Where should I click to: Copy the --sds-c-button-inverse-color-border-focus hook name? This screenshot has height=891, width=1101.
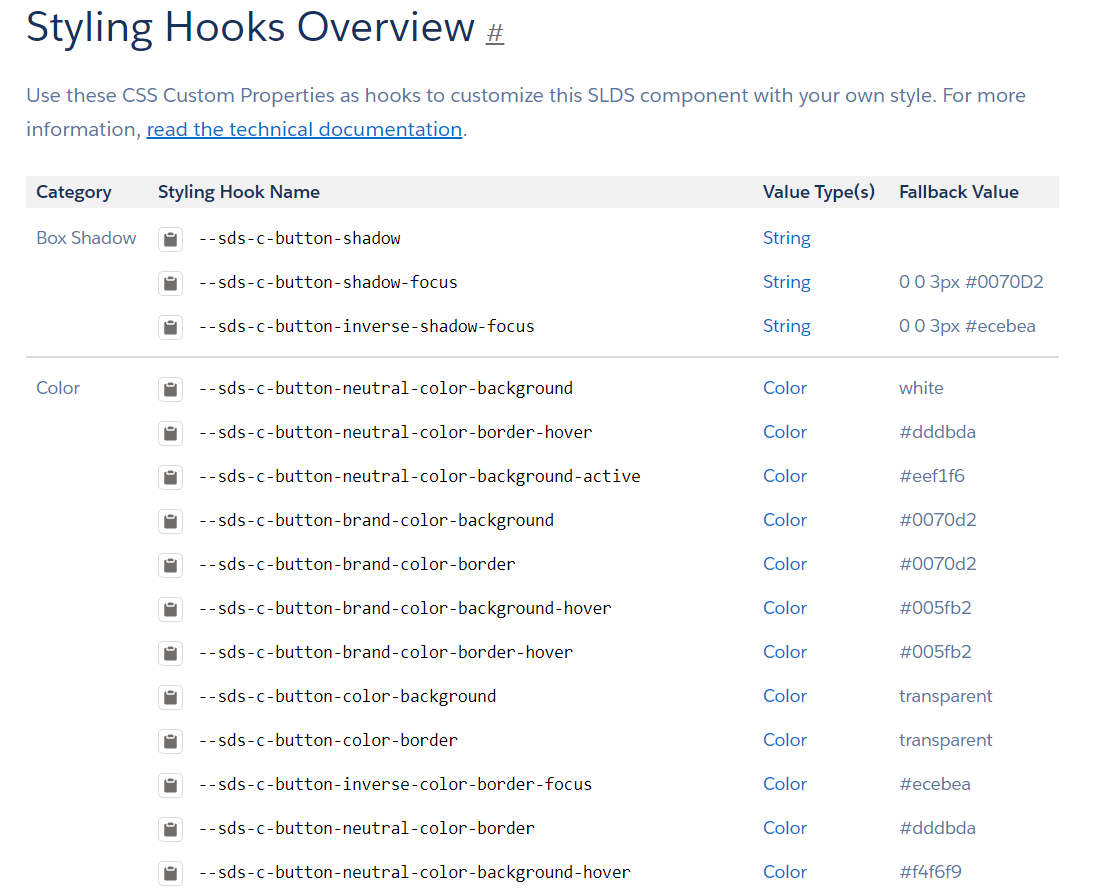(170, 785)
